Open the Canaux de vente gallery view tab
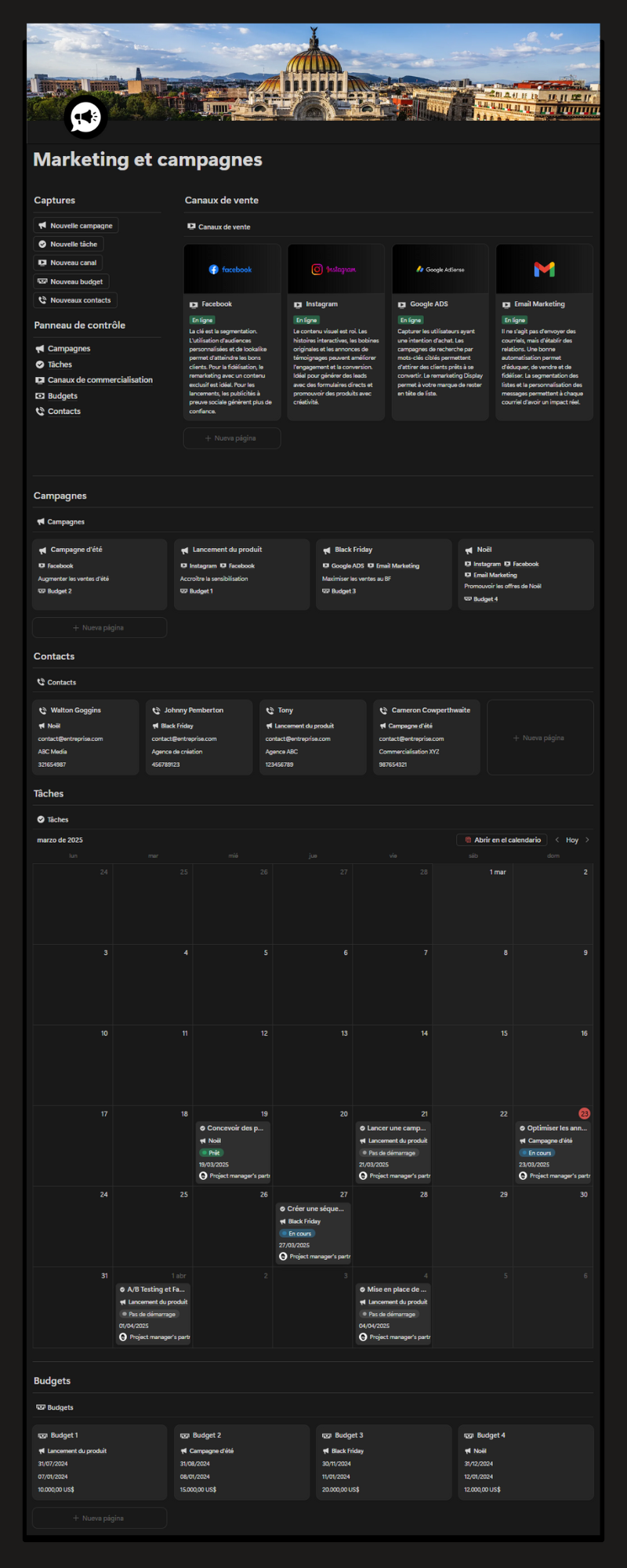 (x=219, y=227)
